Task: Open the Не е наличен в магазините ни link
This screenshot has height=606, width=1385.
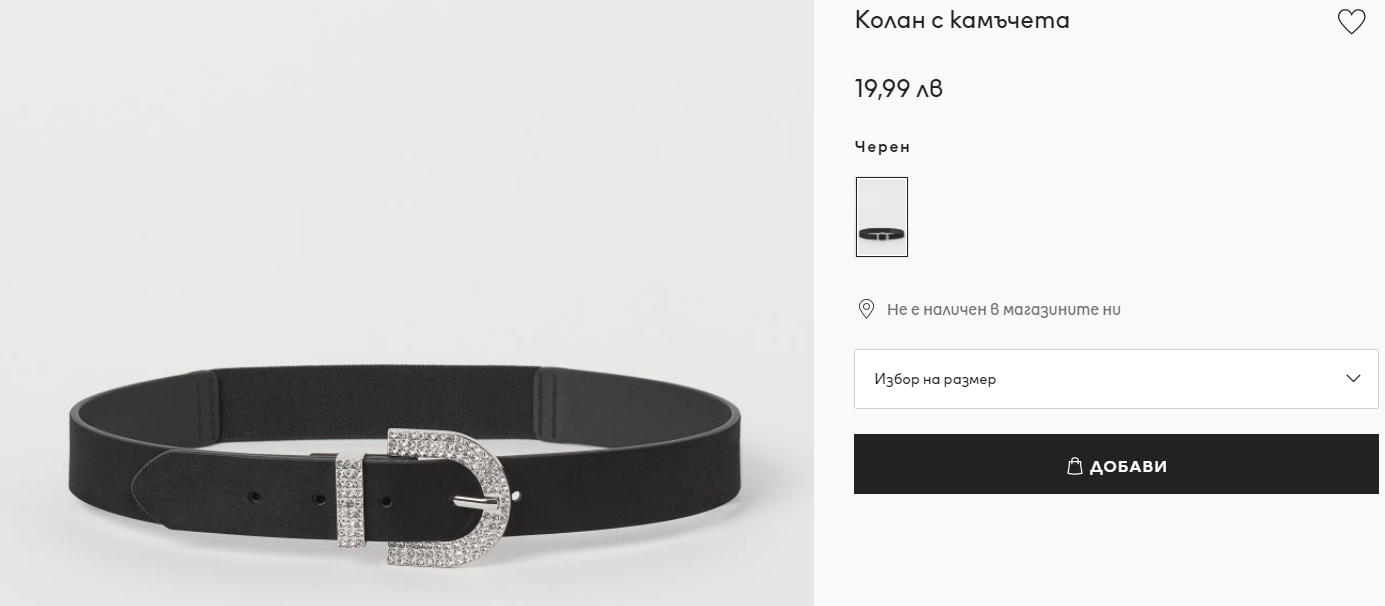Action: 1003,309
